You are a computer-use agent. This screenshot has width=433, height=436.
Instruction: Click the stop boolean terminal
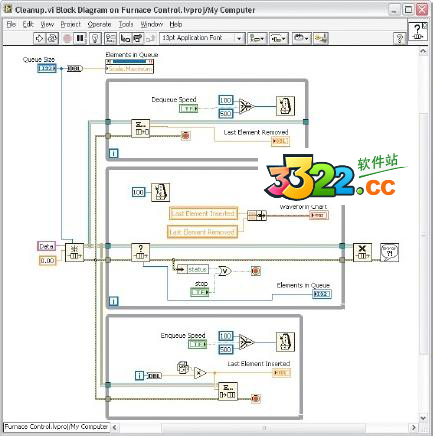(x=200, y=292)
